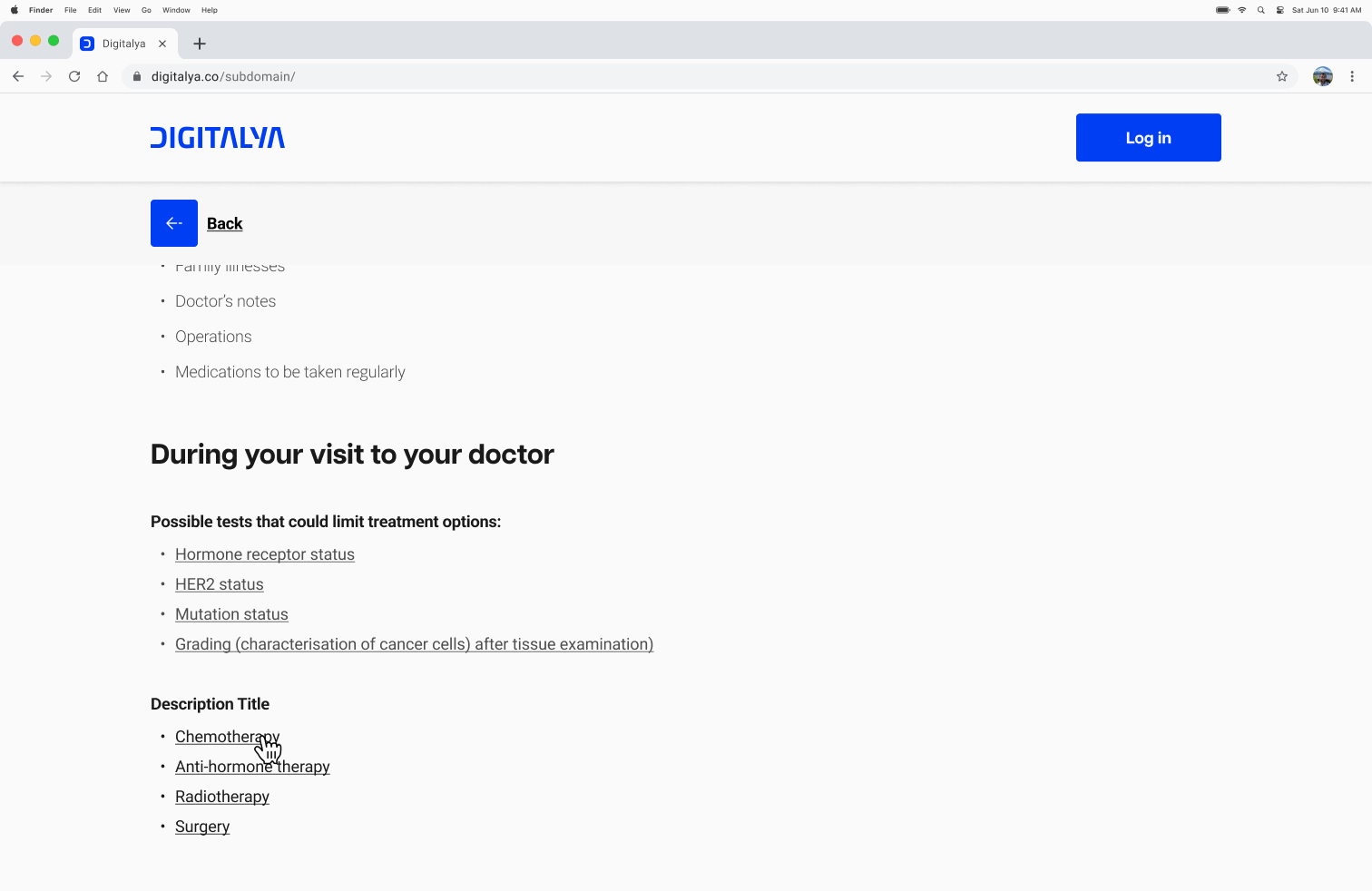The image size is (1372, 891).
Task: Open a new browser tab
Action: coord(200,44)
